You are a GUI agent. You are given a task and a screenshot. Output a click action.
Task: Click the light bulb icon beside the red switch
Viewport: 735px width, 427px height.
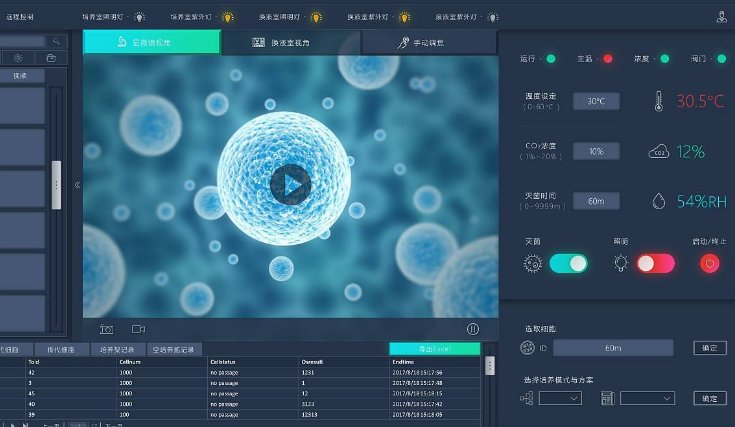621,263
